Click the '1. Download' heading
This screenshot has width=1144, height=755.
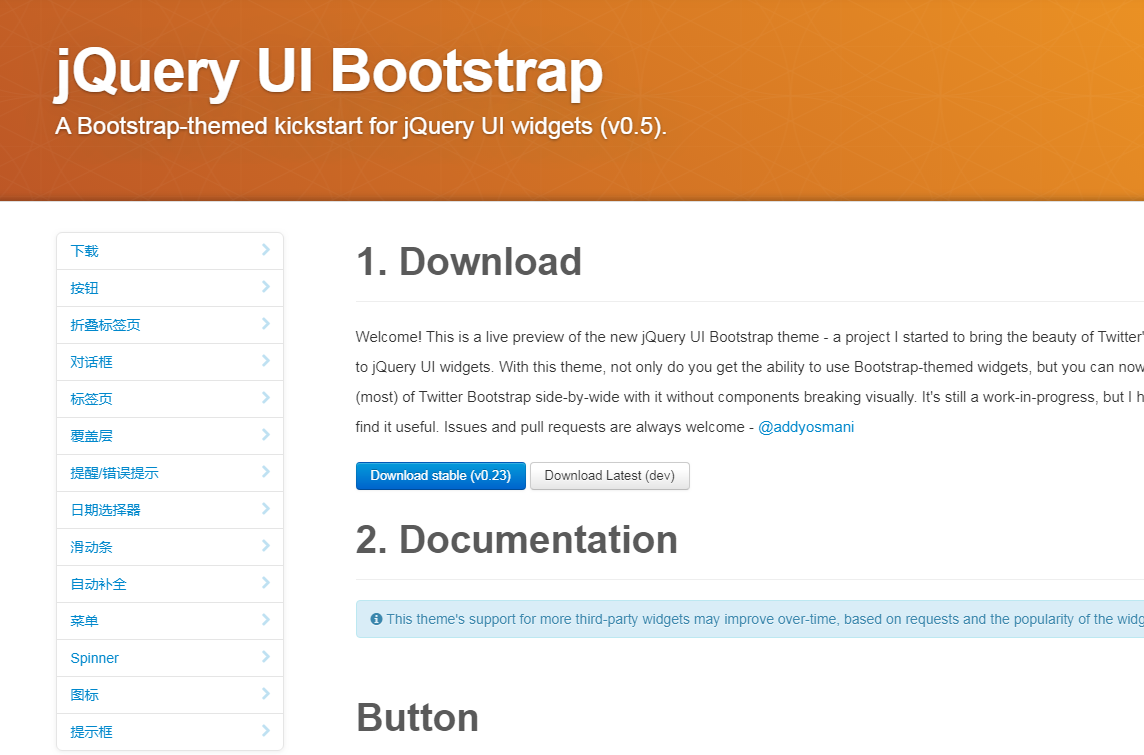(x=469, y=262)
